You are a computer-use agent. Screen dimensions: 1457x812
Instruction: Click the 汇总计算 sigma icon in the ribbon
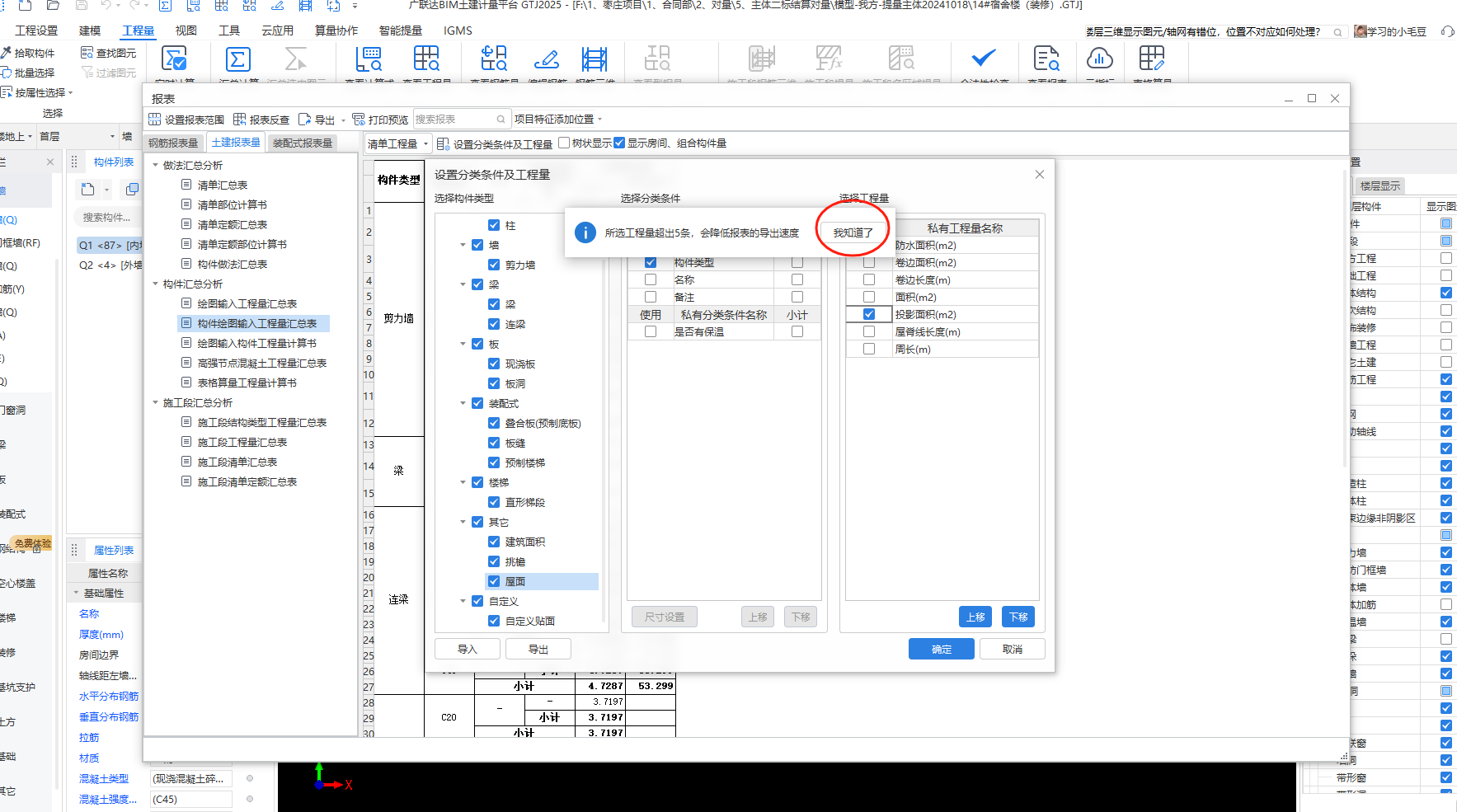click(237, 59)
